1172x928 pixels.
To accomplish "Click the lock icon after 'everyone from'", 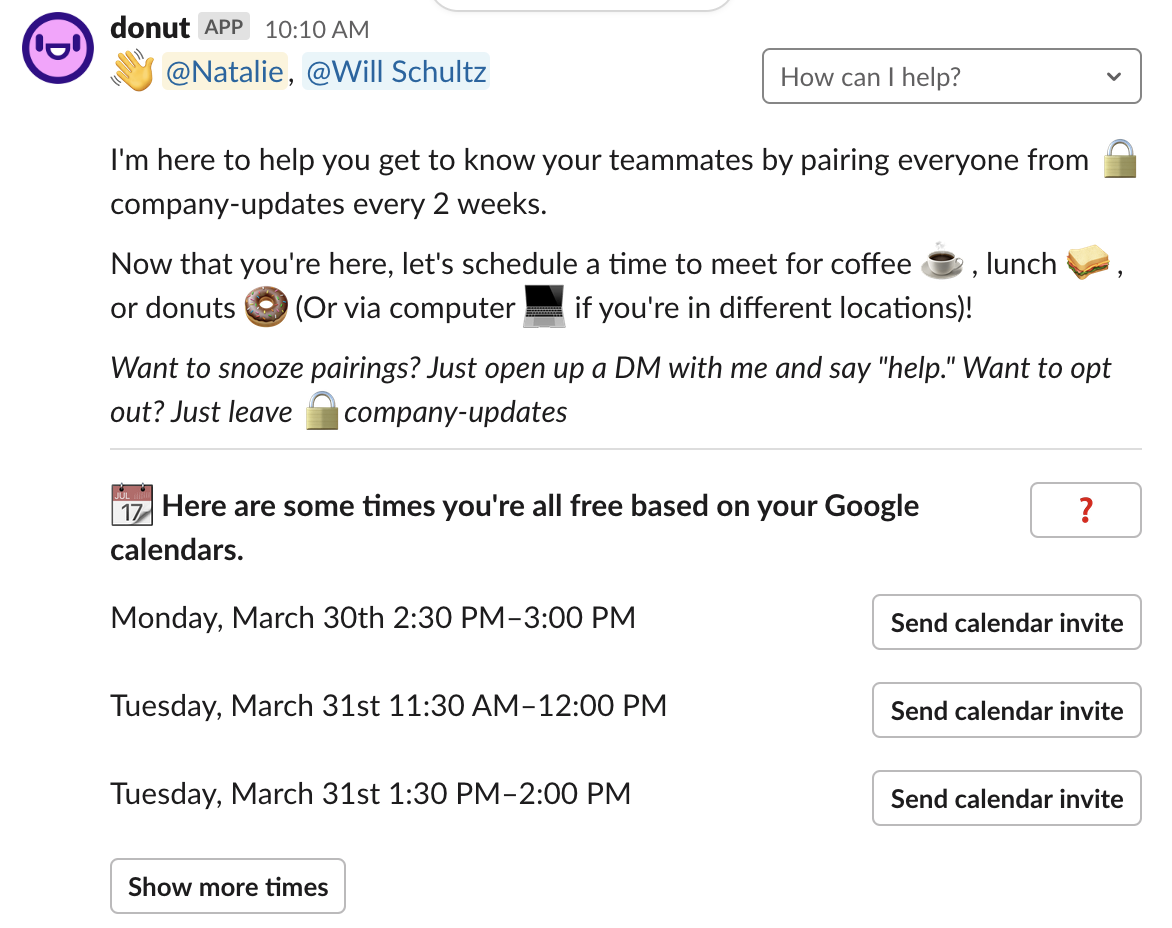I will coord(1120,159).
